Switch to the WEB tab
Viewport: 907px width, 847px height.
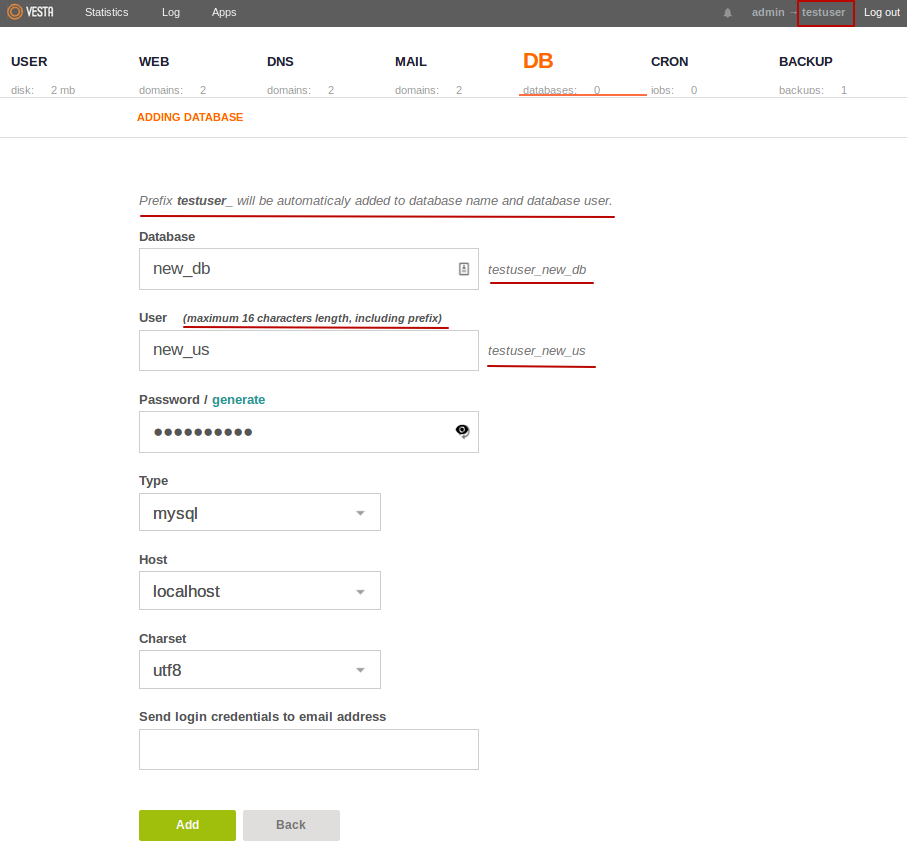154,62
